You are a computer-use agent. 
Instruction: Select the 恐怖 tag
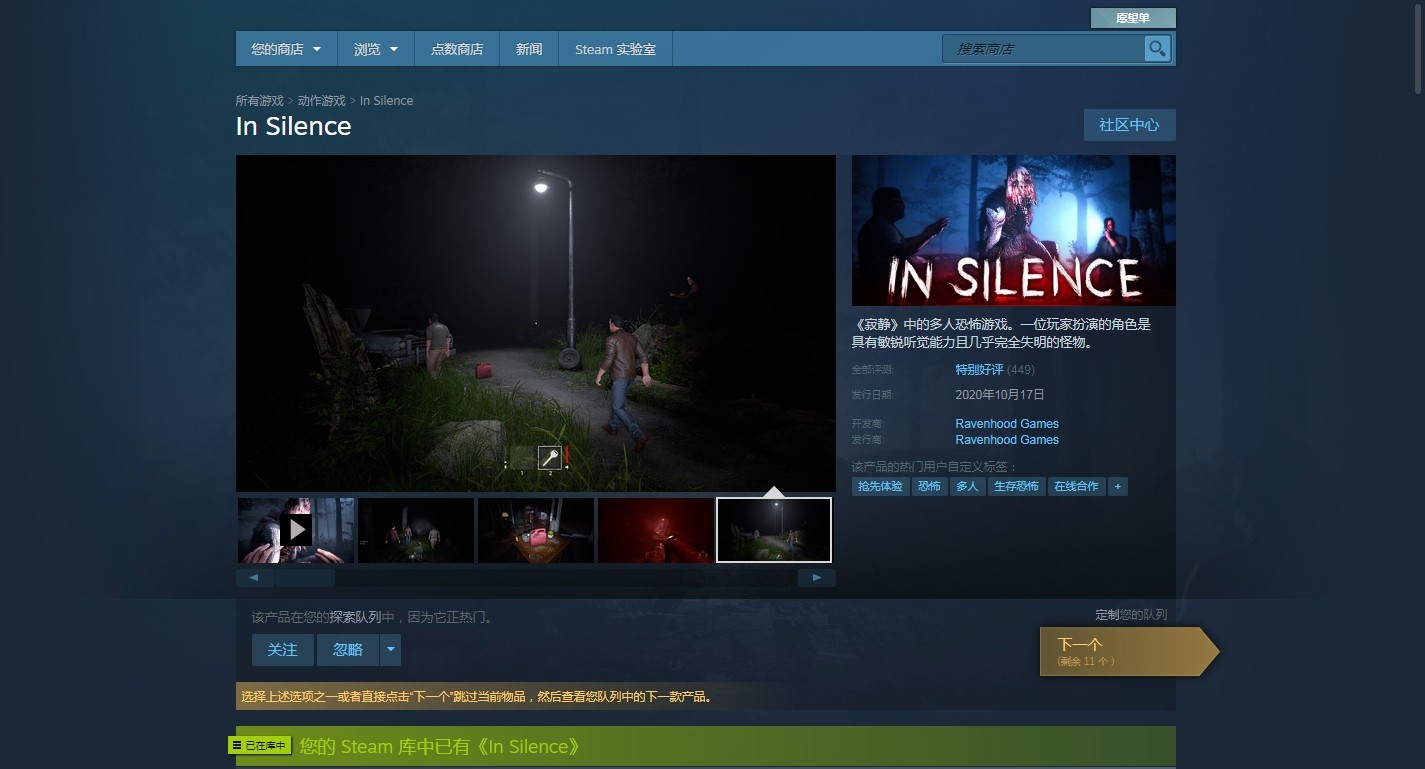click(x=929, y=486)
